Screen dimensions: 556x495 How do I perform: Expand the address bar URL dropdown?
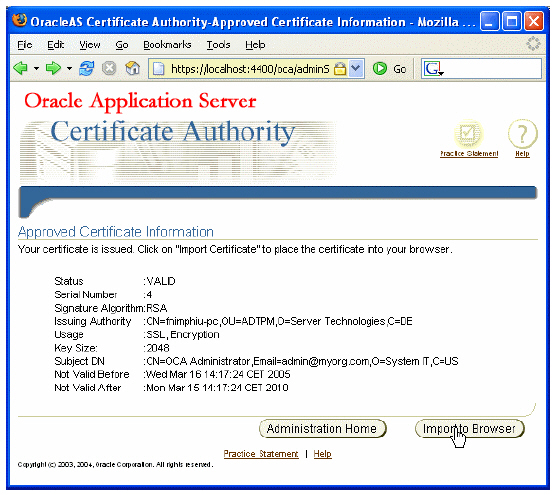(x=356, y=68)
